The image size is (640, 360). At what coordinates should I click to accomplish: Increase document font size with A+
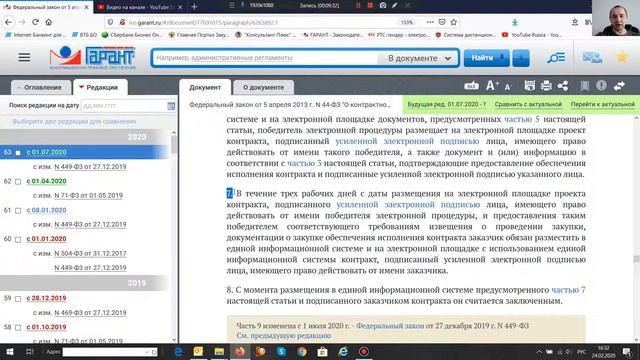[492, 86]
